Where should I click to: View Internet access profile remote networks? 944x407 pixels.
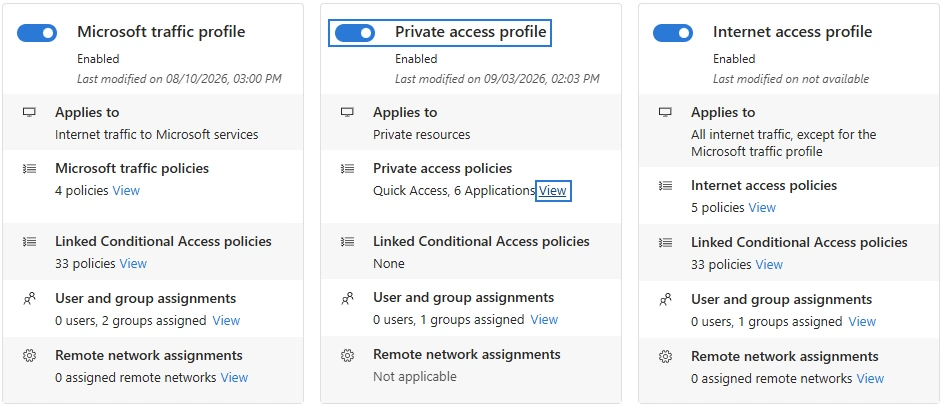tap(870, 379)
